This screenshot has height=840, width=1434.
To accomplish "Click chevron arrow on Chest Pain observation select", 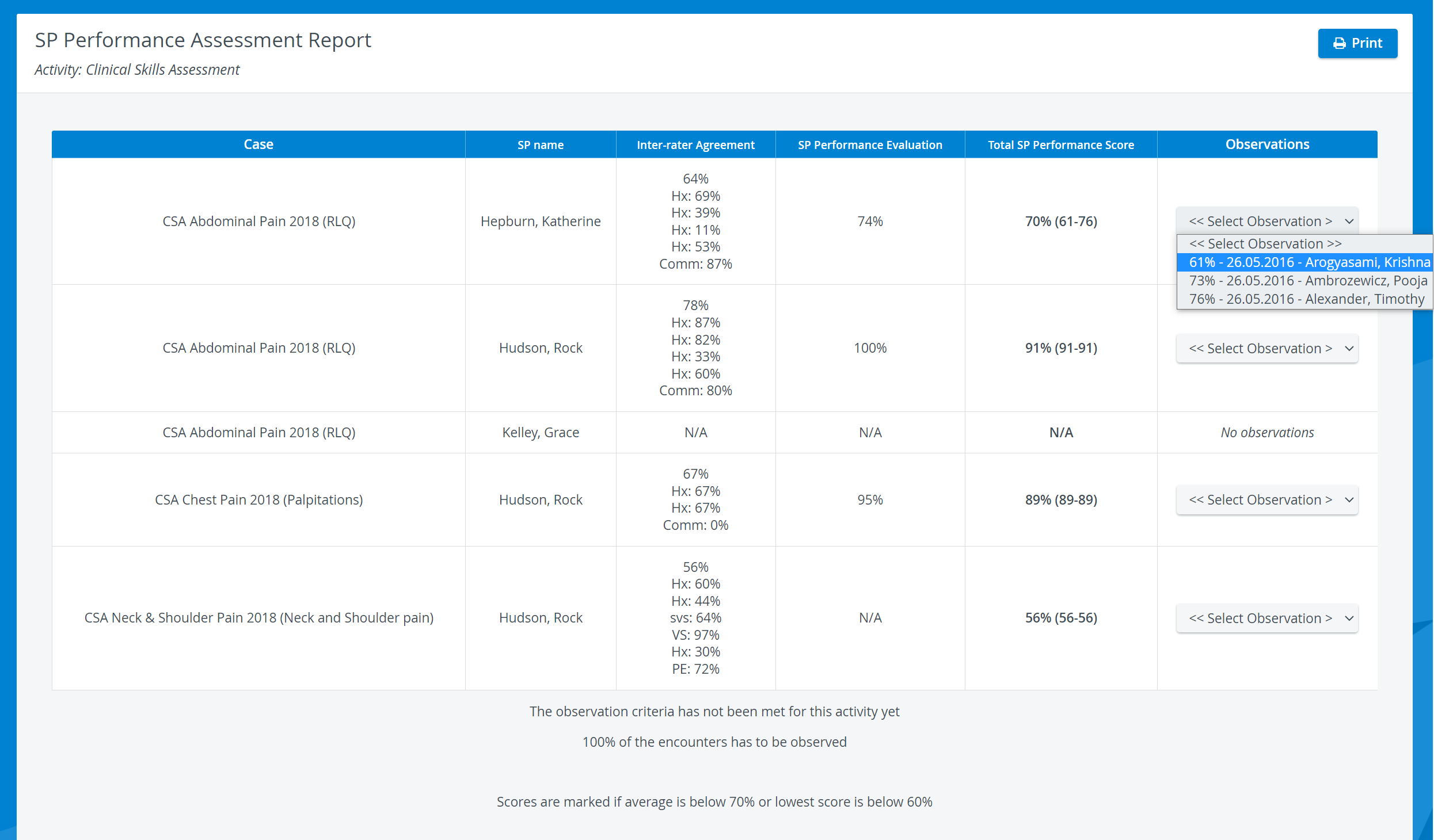I will coord(1349,500).
